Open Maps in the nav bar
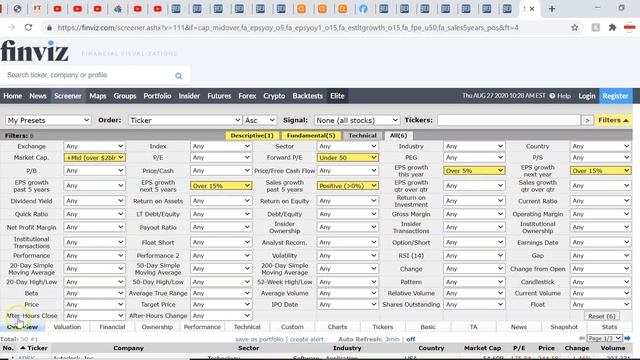This screenshot has width=640, height=360. click(x=98, y=96)
